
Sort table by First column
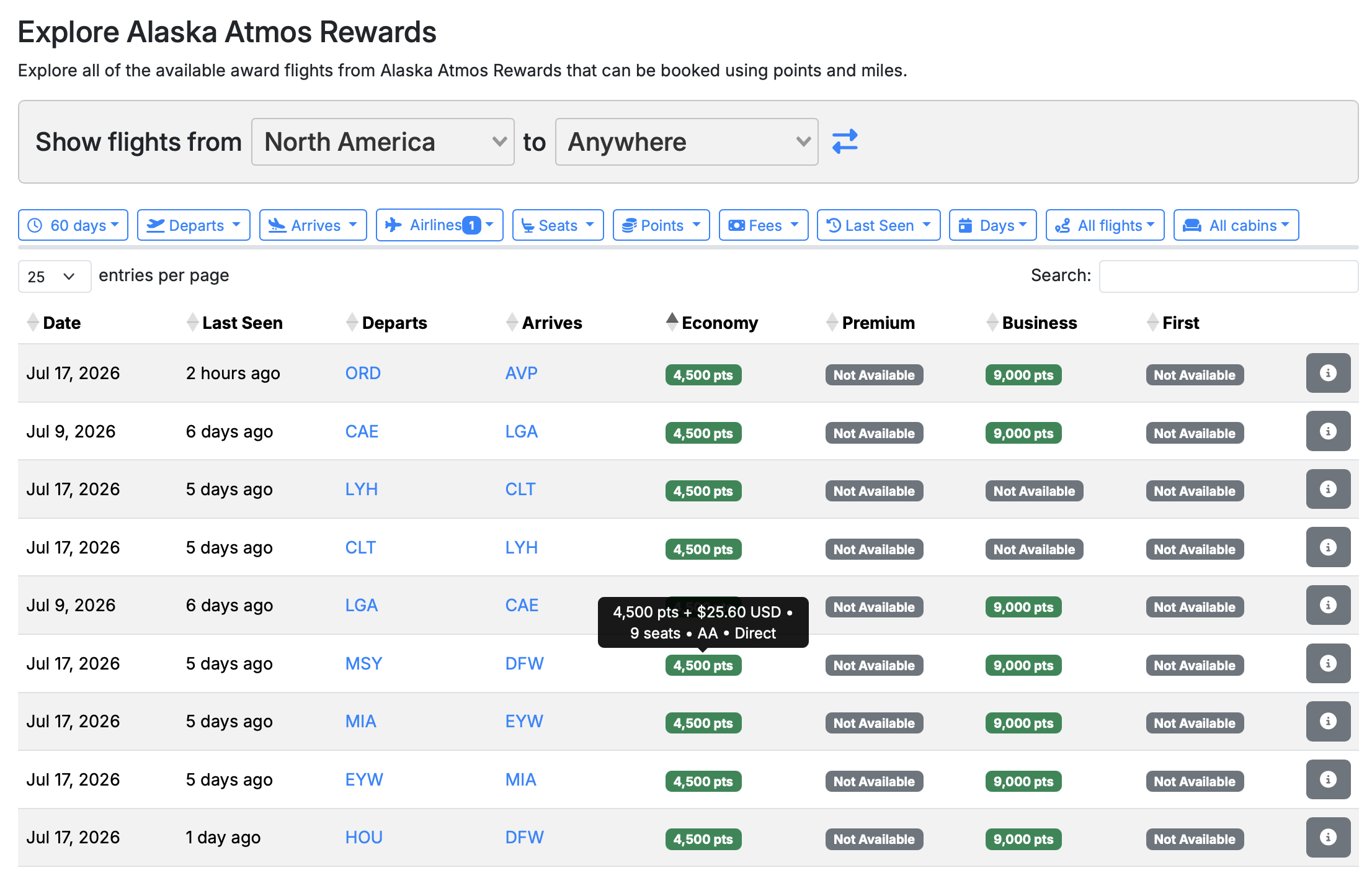pos(1173,323)
